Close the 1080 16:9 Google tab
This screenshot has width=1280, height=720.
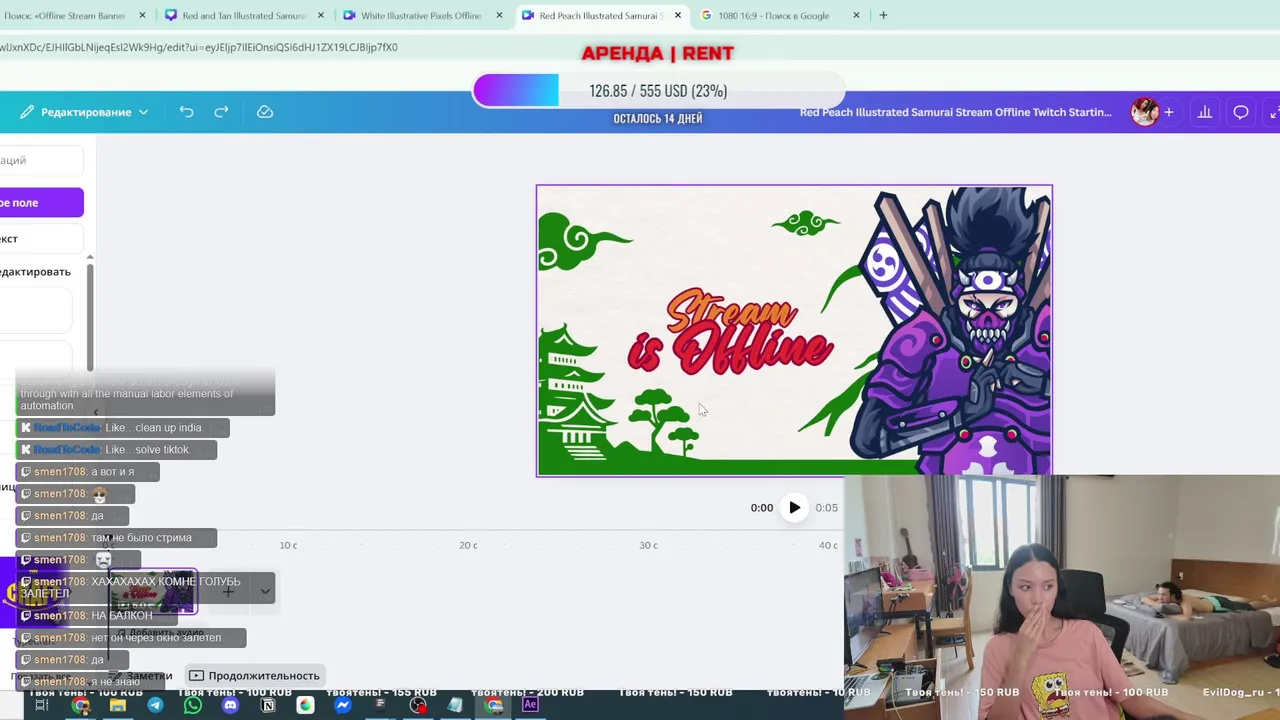pos(856,16)
